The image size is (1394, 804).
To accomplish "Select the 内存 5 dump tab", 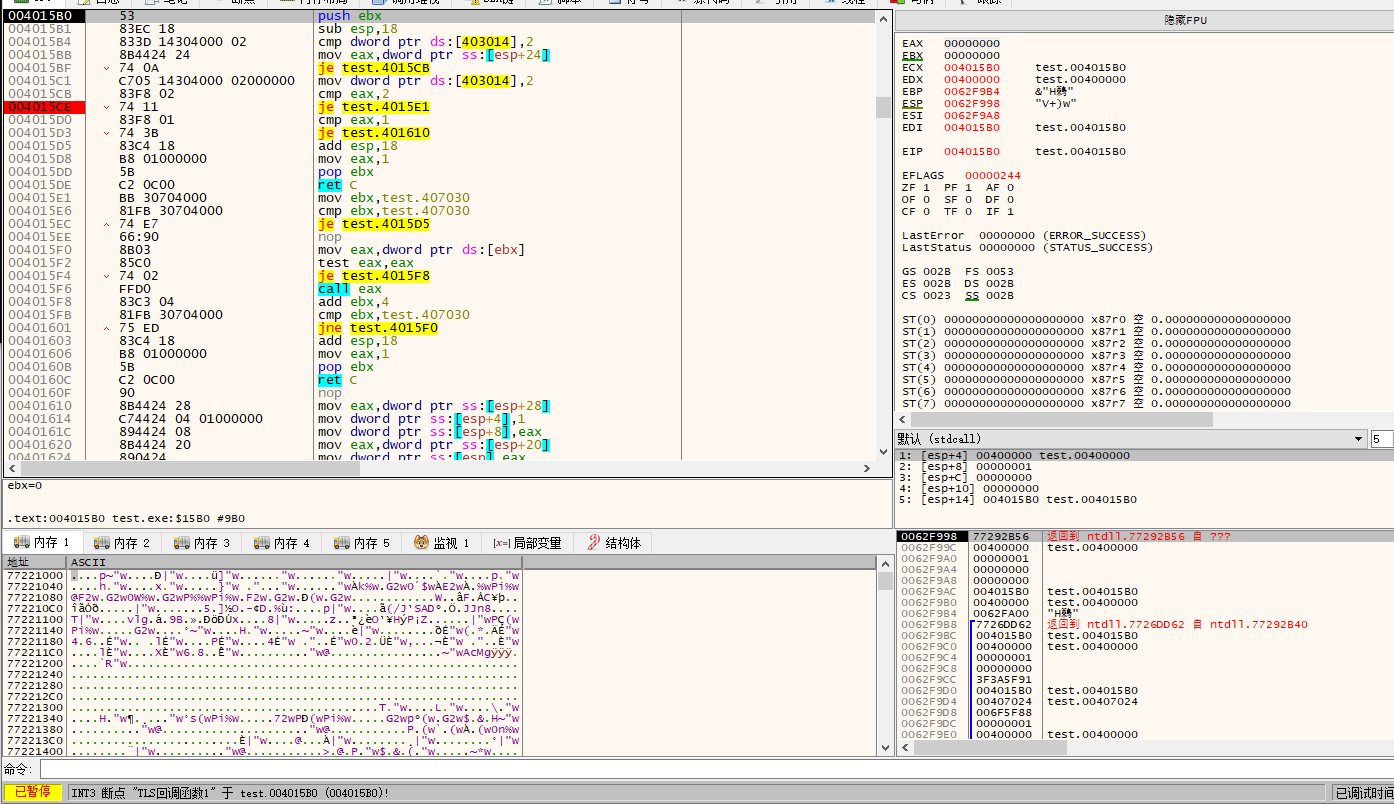I will click(362, 542).
